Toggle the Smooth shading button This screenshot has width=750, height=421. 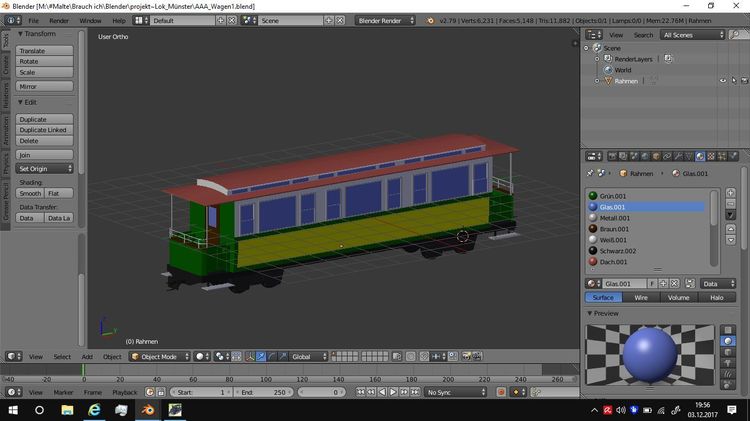click(31, 193)
